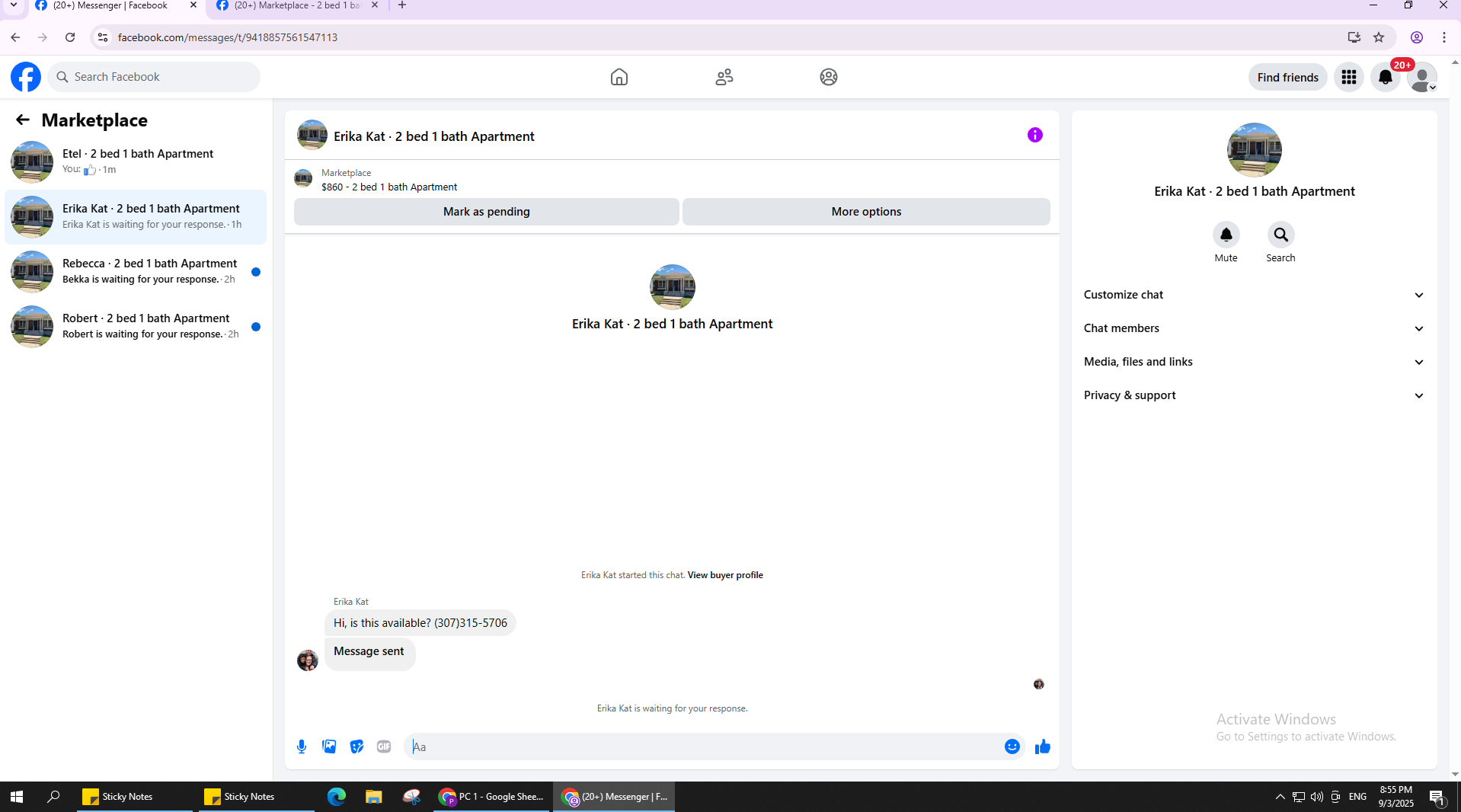Image resolution: width=1461 pixels, height=812 pixels.
Task: Click the Find friends button
Action: pos(1288,77)
